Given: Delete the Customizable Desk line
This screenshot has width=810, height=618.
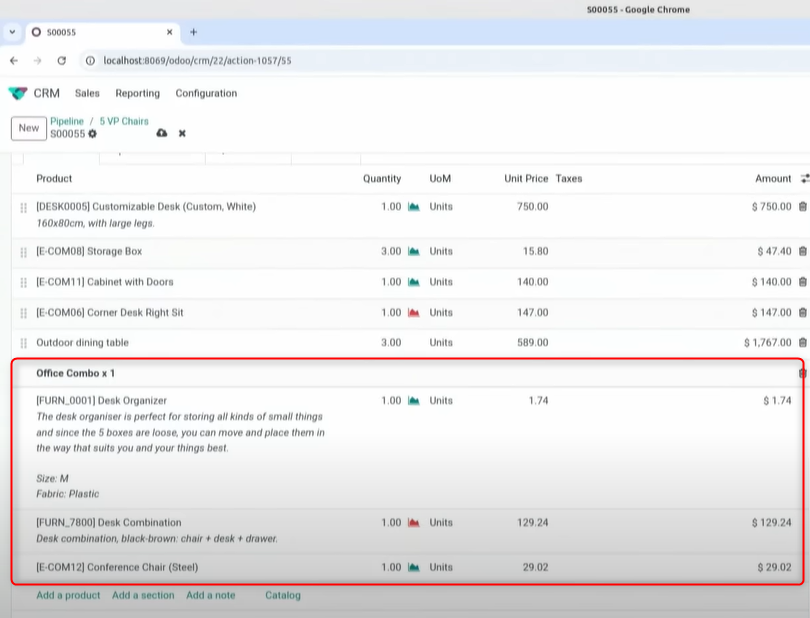Looking at the screenshot, I should coord(802,207).
